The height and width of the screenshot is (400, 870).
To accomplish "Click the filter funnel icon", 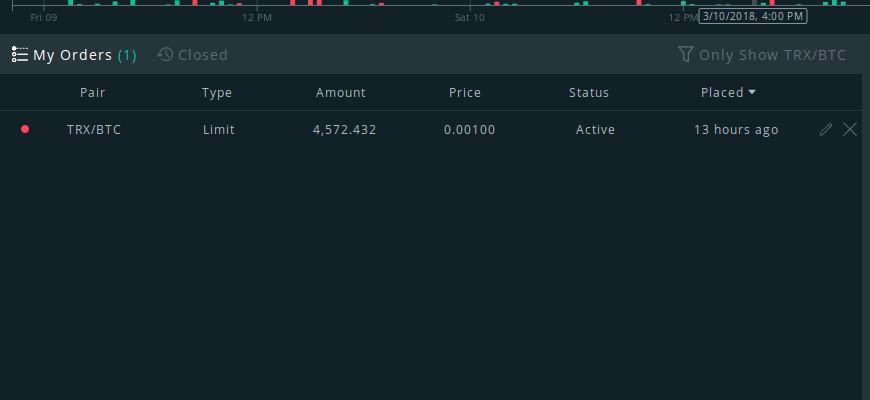I will 686,54.
